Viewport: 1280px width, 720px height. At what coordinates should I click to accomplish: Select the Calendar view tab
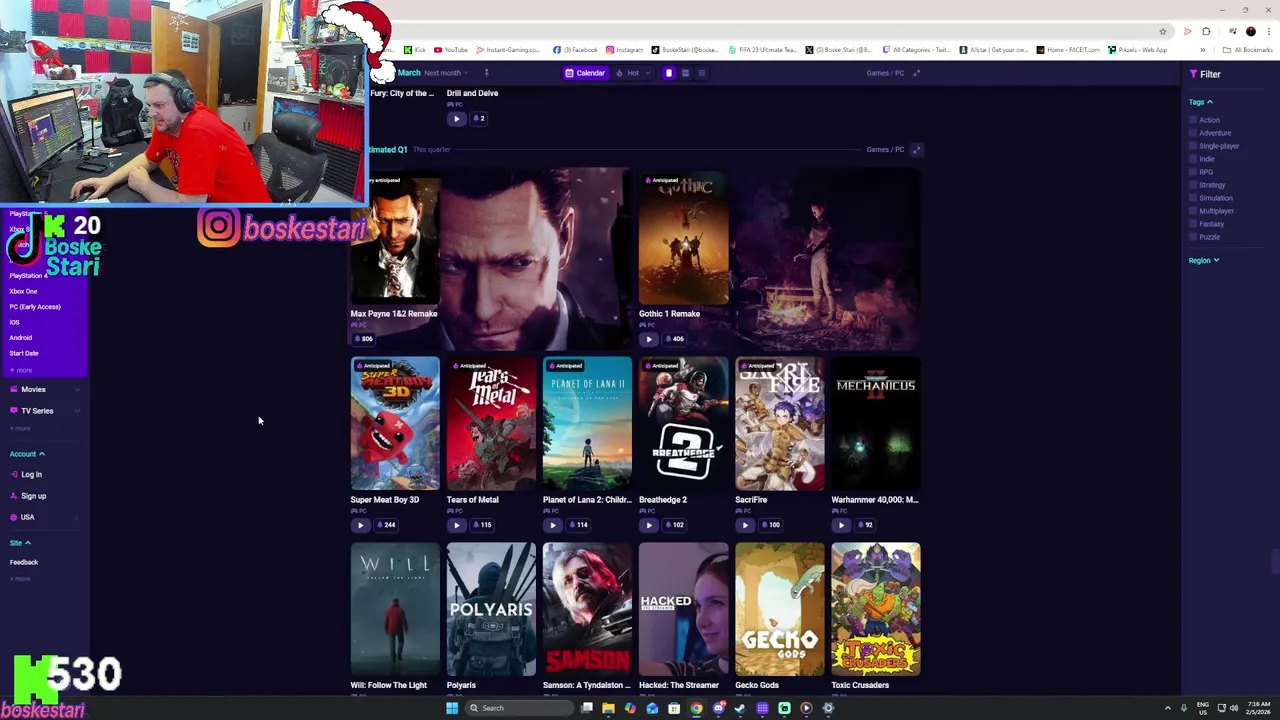pos(585,73)
